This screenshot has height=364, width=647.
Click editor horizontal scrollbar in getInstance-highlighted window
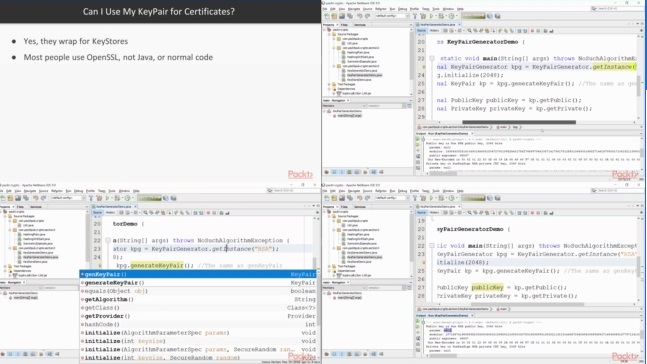tap(519, 123)
